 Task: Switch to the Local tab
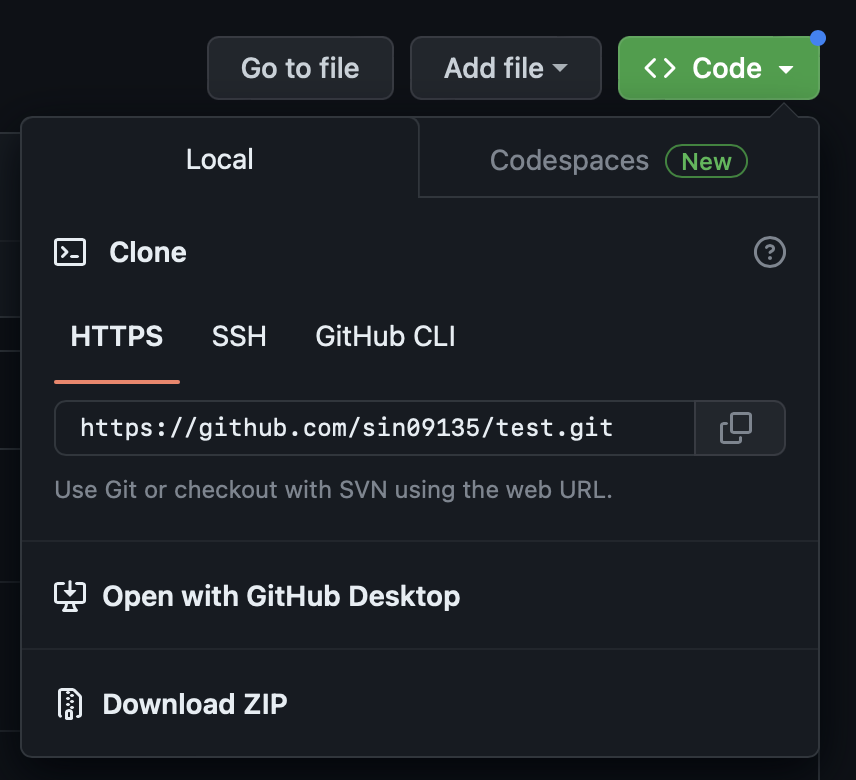[x=219, y=159]
